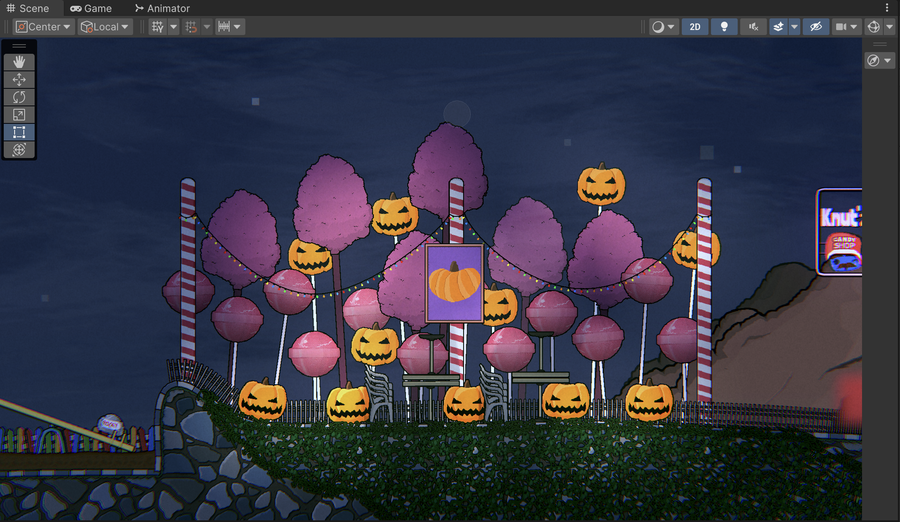Screen dimensions: 900x522
Task: Select the Rotate tool
Action: pos(19,97)
